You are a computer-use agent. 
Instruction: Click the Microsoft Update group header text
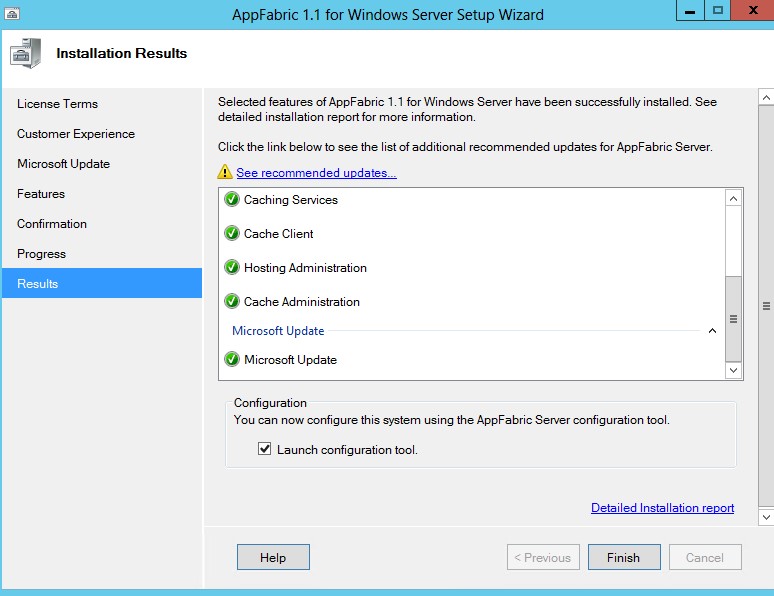pyautogui.click(x=278, y=331)
